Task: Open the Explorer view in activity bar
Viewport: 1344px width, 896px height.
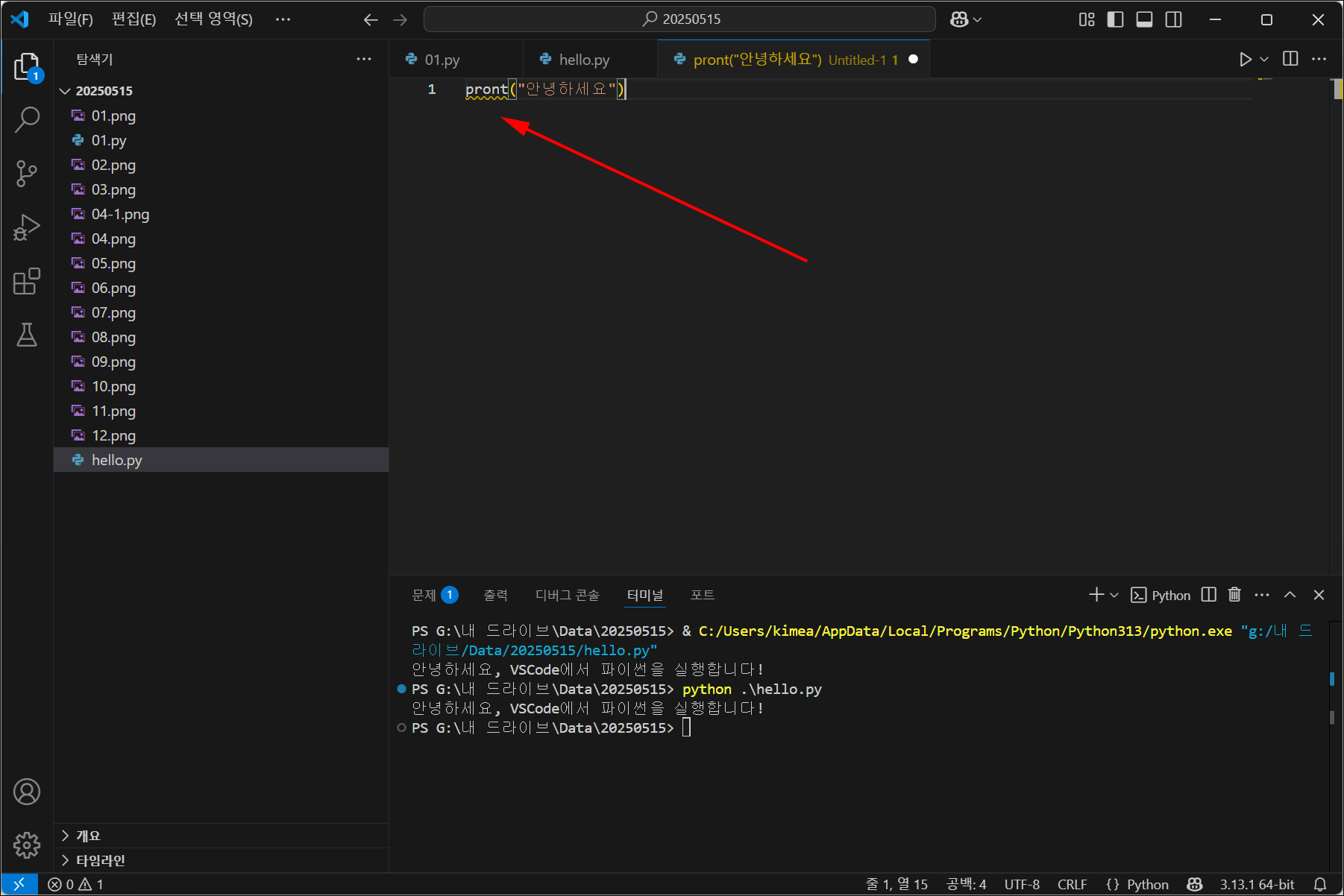Action: (x=27, y=67)
